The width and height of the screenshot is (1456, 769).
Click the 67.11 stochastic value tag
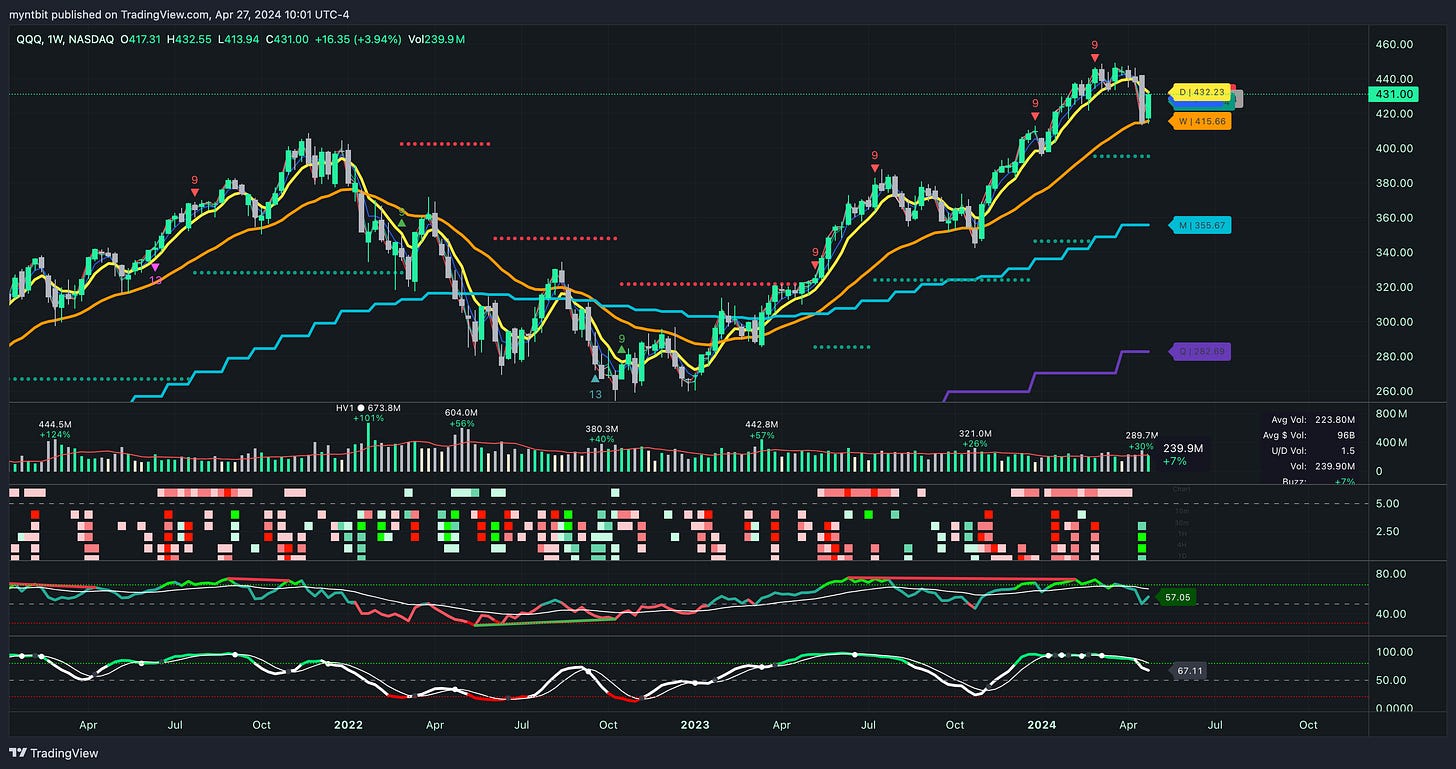1189,672
